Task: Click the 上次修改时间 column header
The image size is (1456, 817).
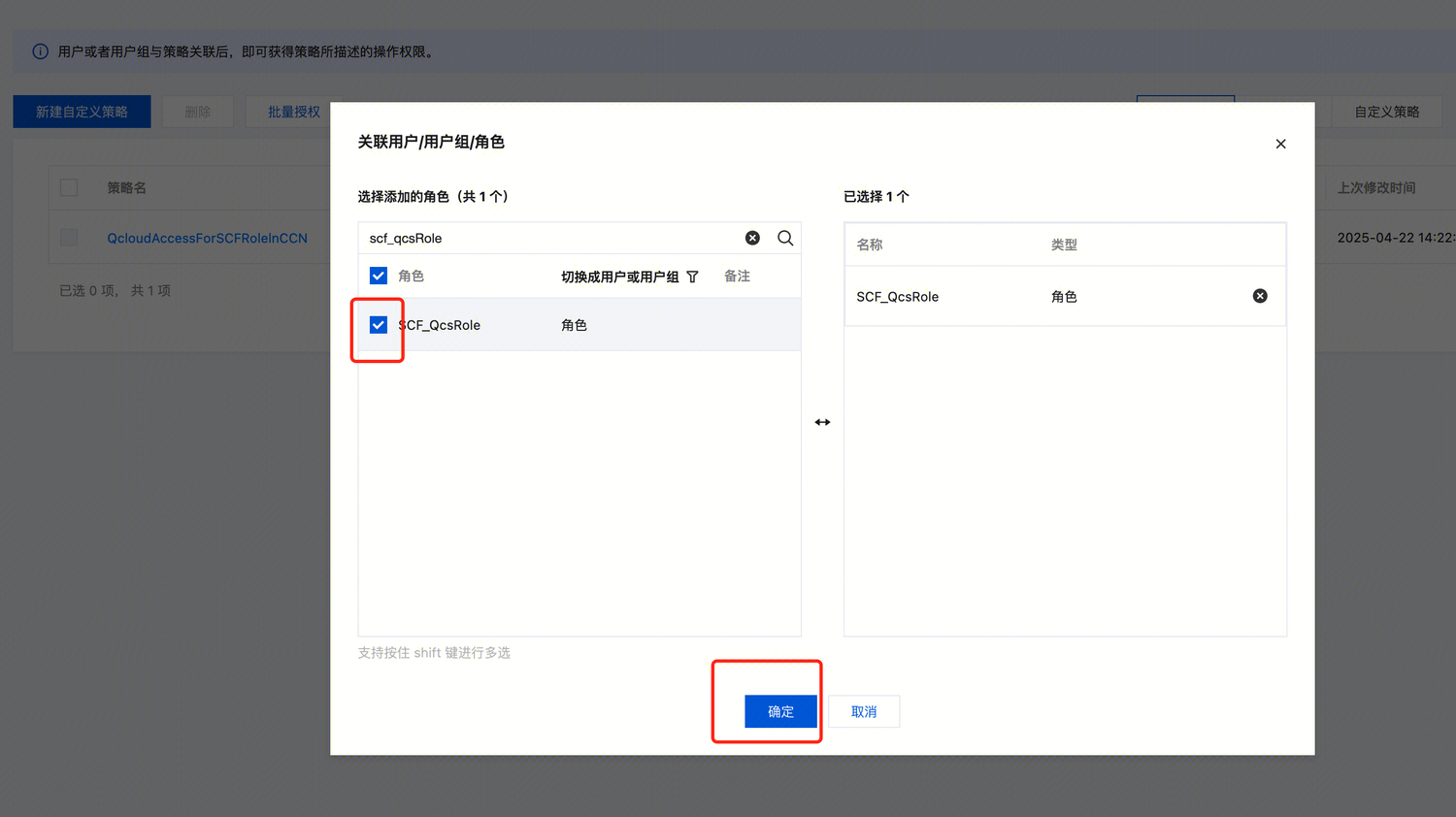Action: (1376, 187)
